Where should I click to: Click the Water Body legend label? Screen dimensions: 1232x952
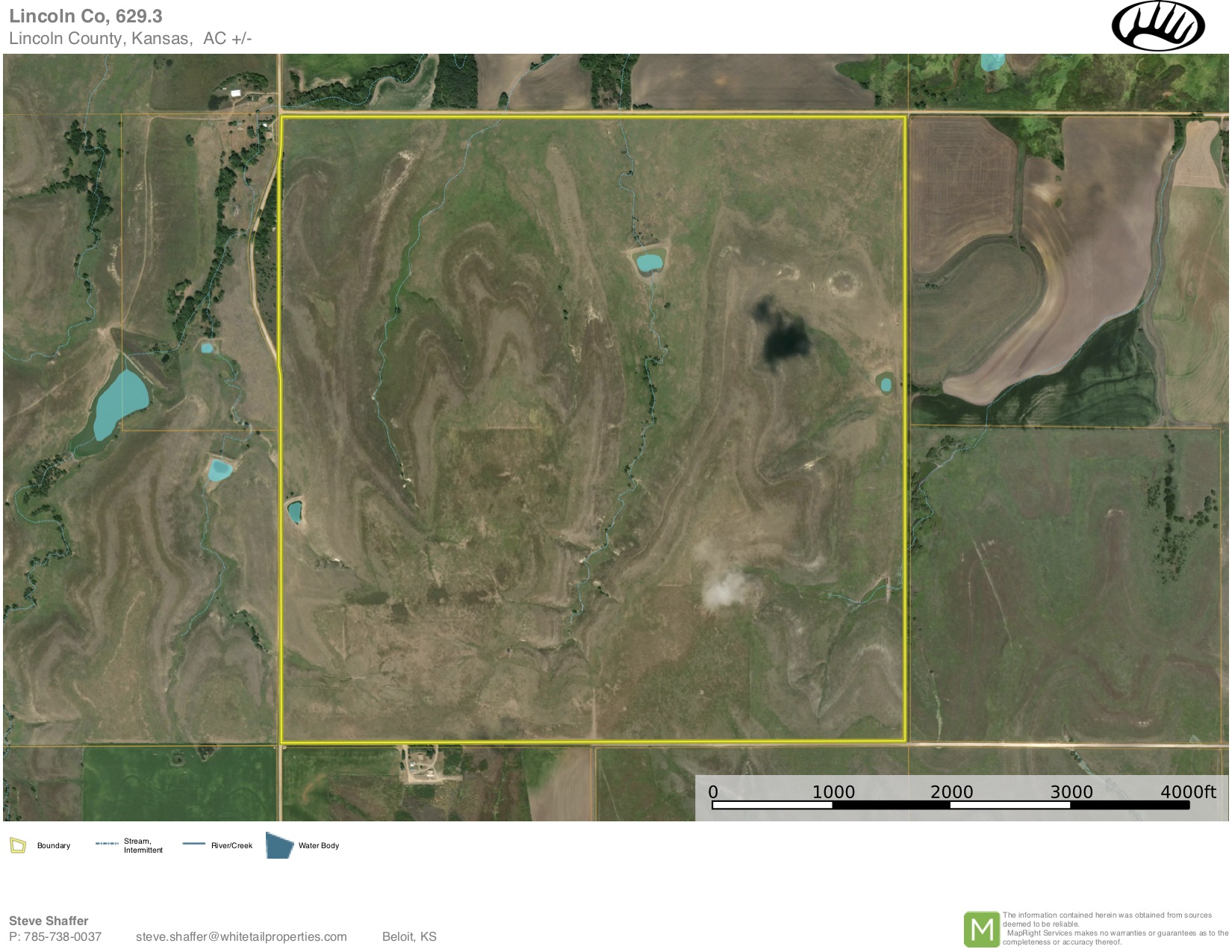(x=319, y=845)
